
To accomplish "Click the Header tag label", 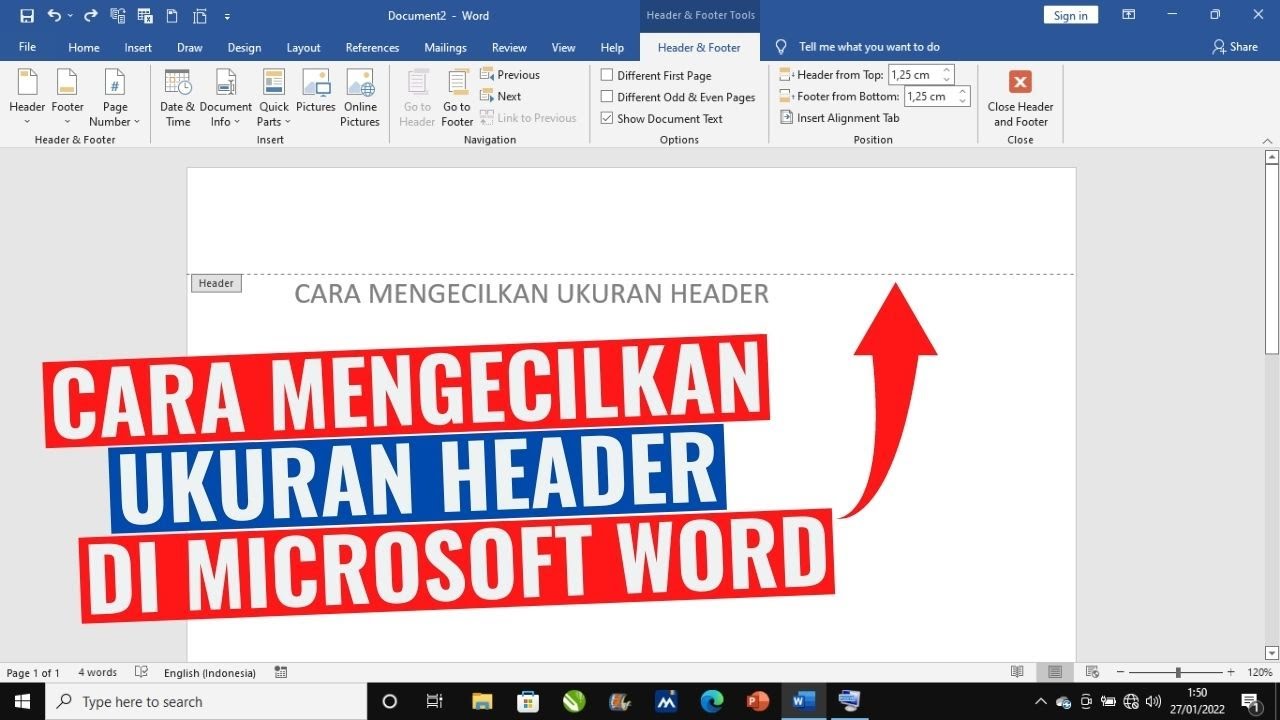I will [216, 284].
